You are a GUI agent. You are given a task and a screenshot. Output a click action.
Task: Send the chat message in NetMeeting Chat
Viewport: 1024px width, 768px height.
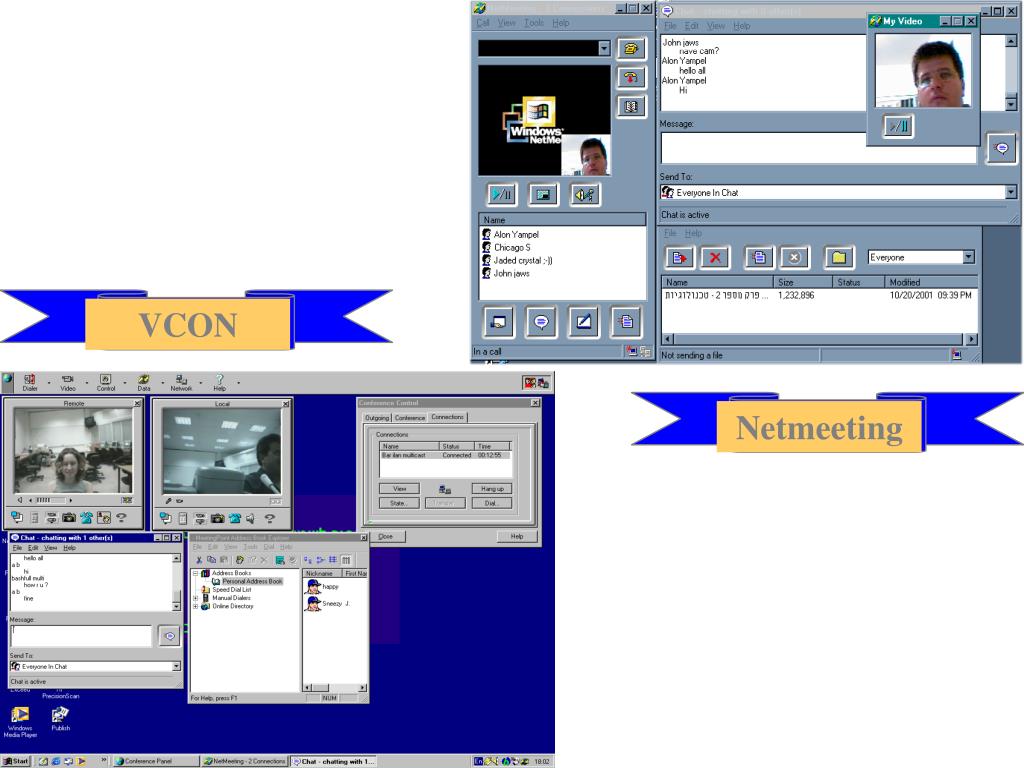pyautogui.click(x=1001, y=148)
